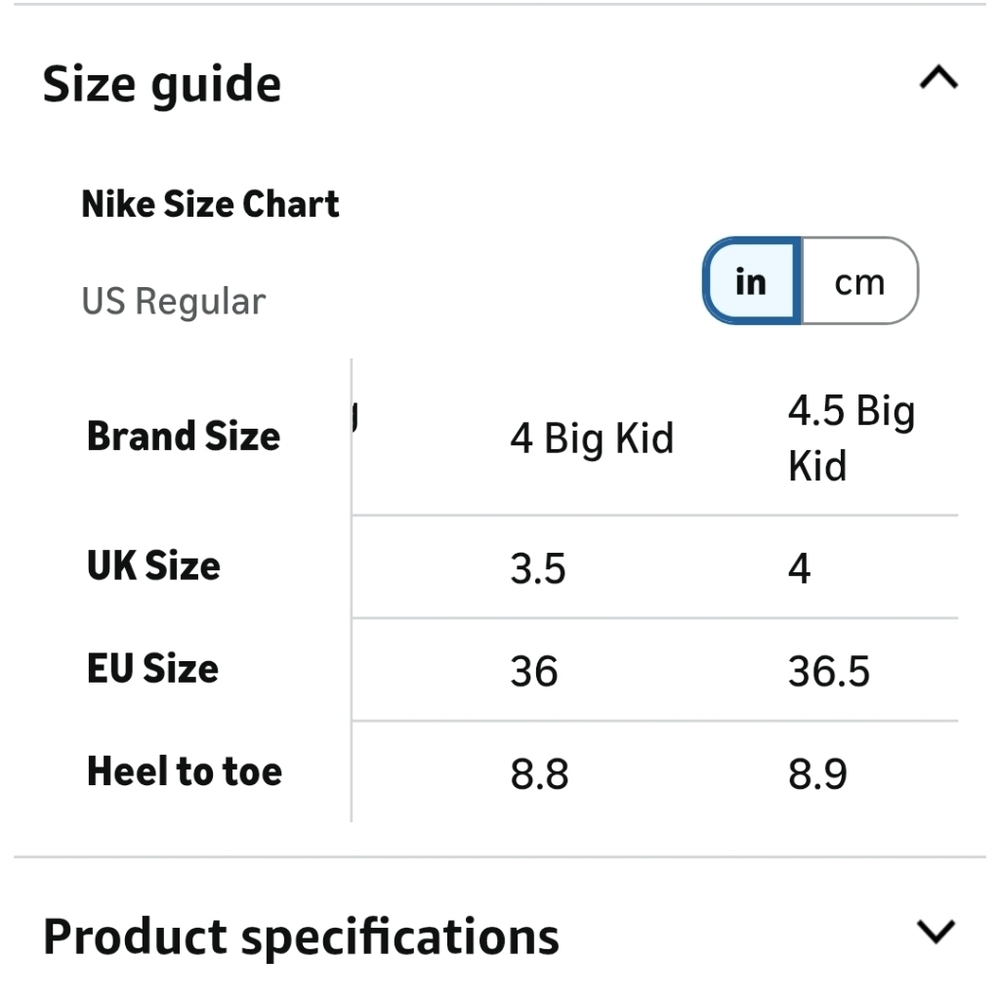Screen dimensions: 1000x1000
Task: Click the Size guide heading
Action: click(162, 84)
